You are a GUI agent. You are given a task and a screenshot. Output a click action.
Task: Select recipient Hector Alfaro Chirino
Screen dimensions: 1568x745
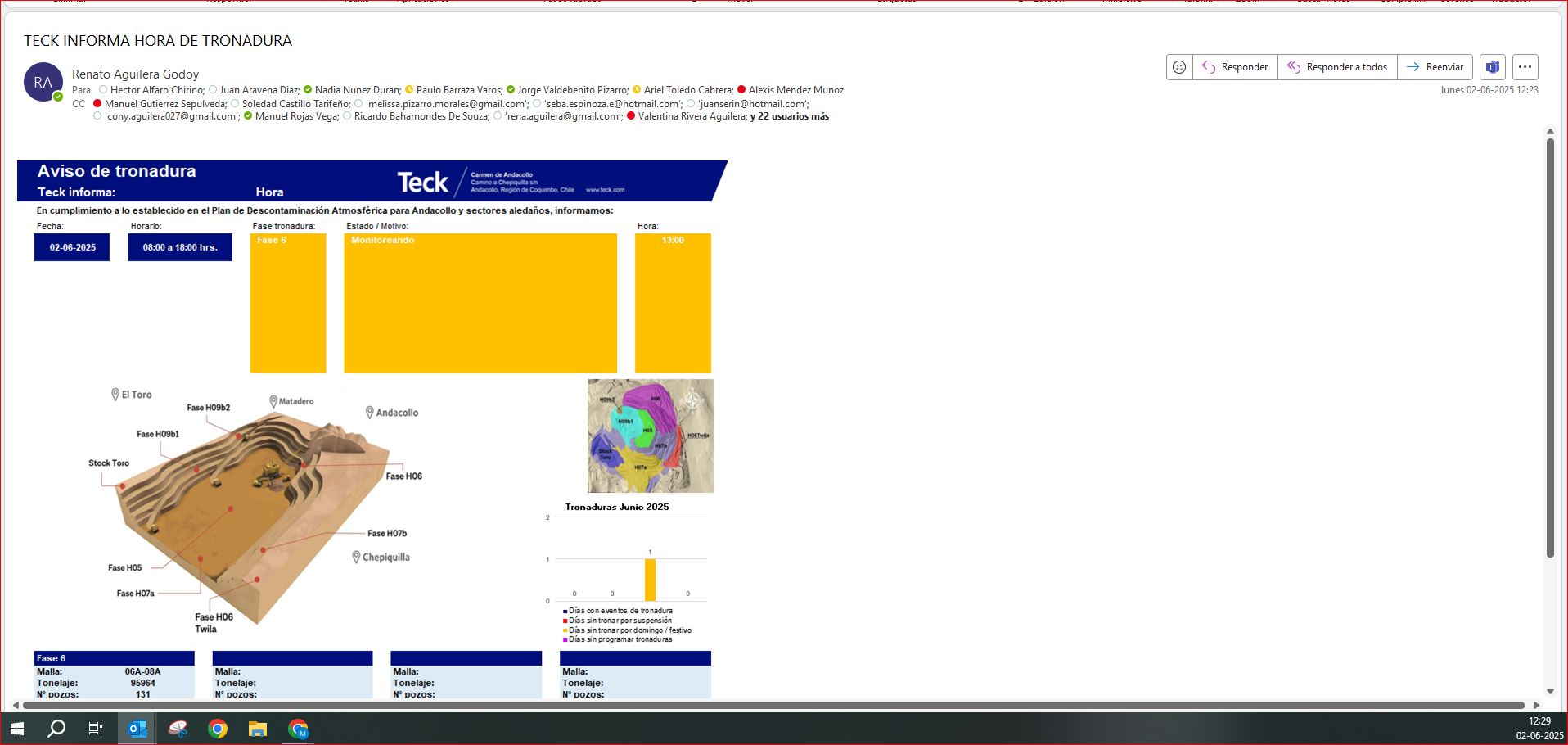157,90
